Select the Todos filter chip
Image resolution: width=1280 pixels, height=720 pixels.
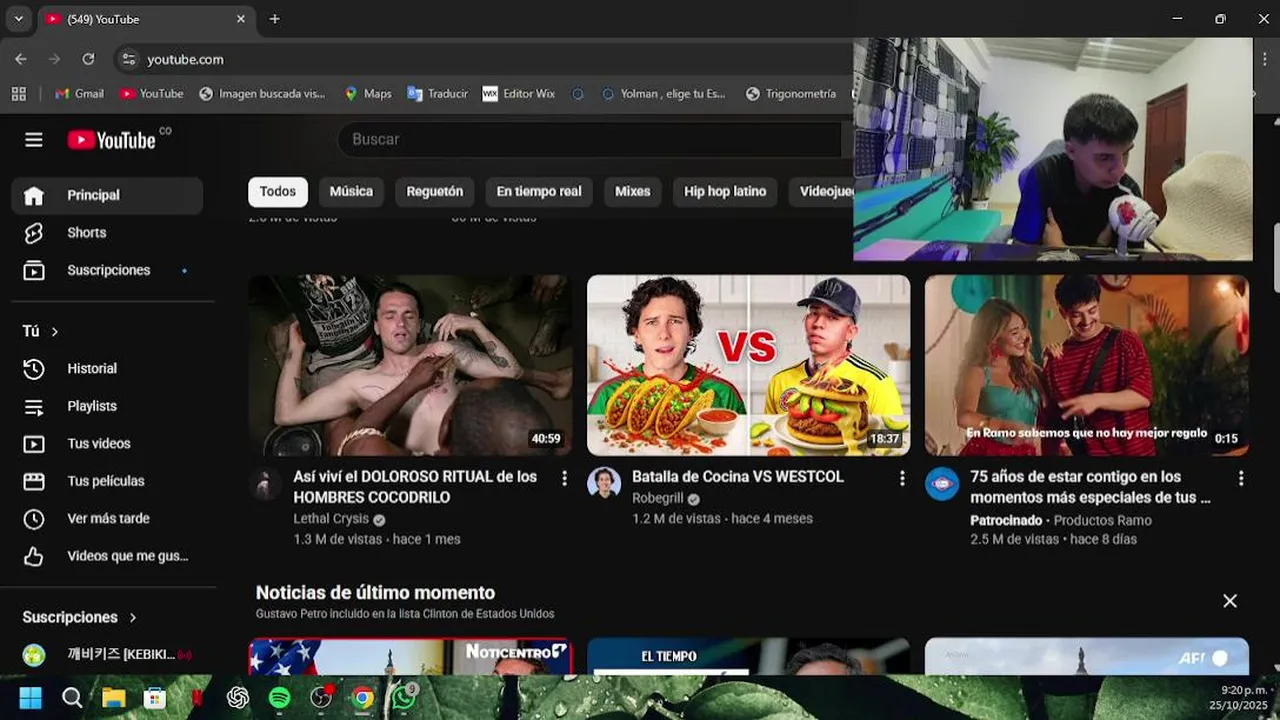click(x=278, y=191)
